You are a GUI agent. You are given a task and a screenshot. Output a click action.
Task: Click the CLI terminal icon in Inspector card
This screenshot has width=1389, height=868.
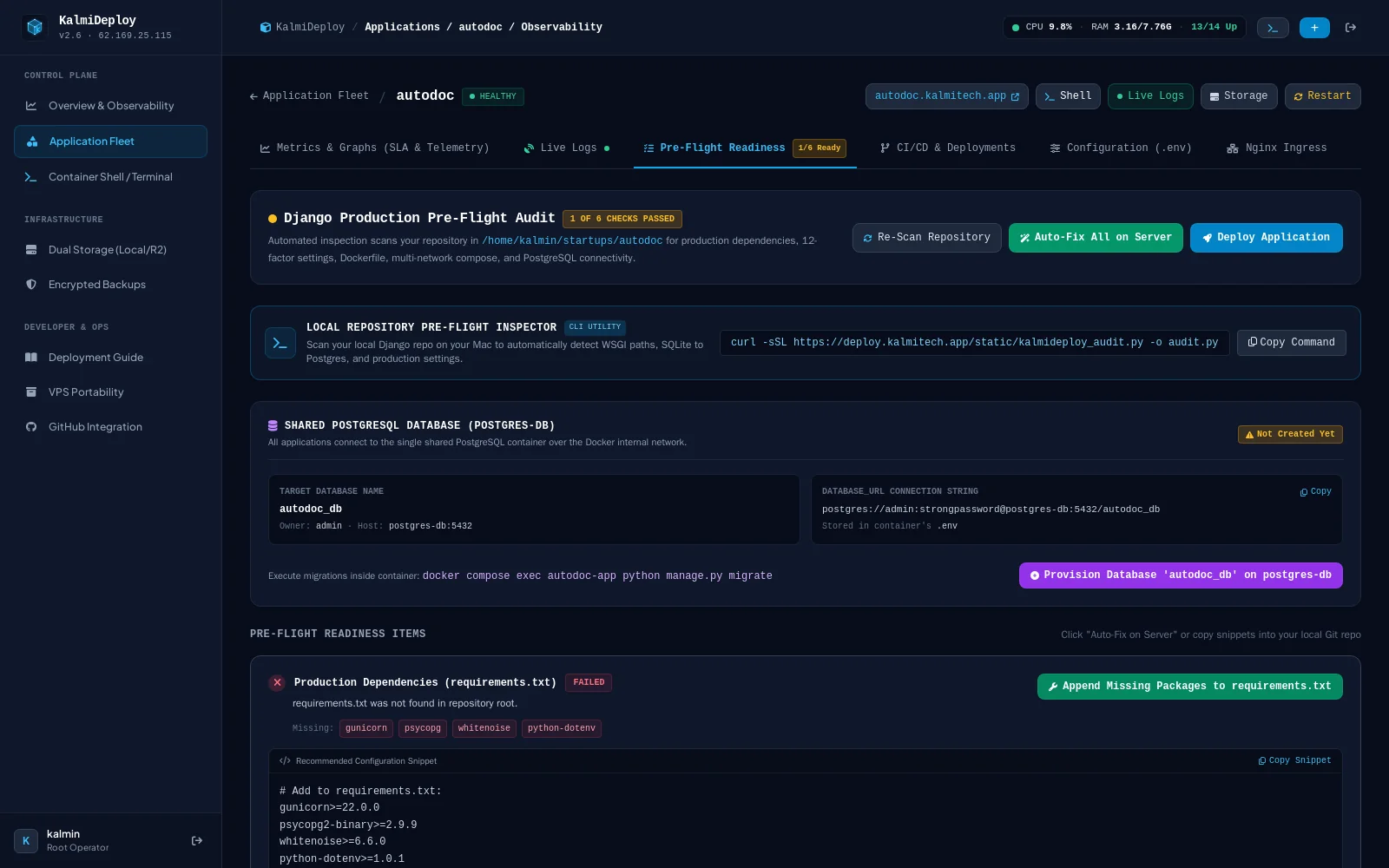(280, 343)
